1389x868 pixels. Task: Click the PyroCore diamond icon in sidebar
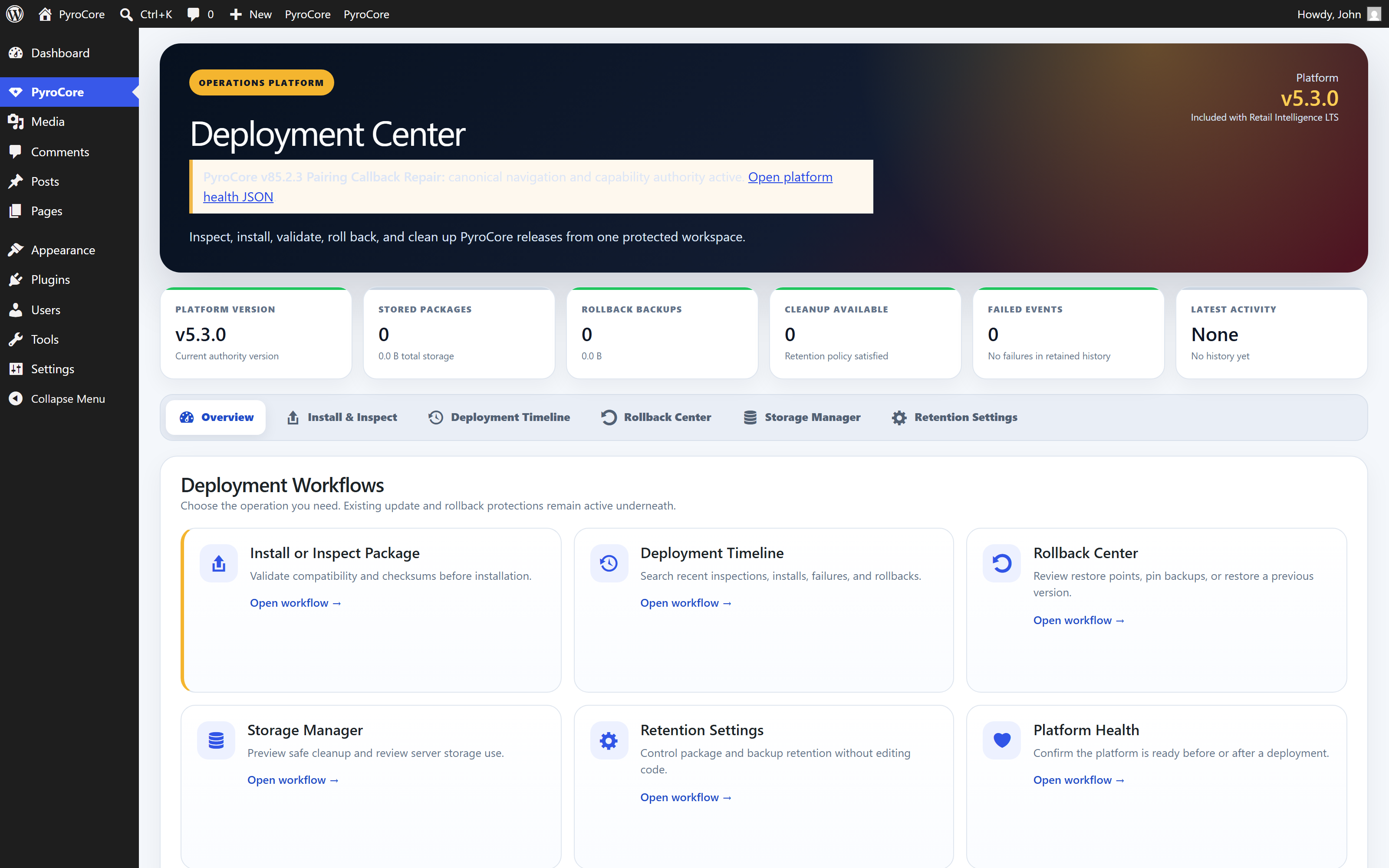16,92
